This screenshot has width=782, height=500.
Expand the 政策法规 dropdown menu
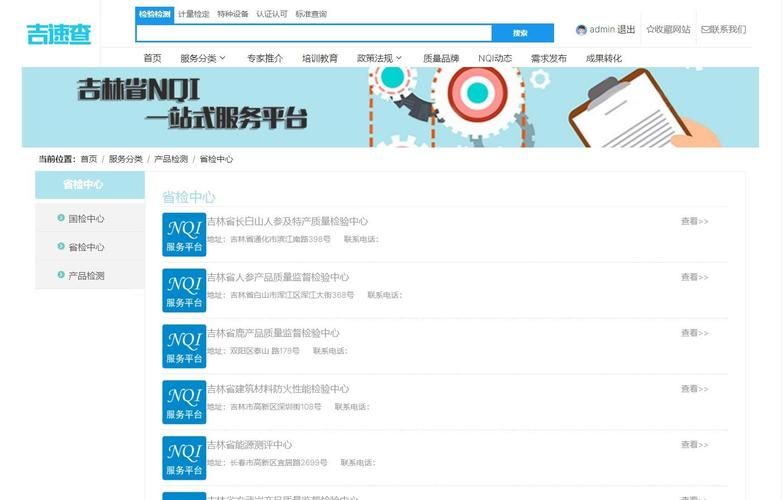pyautogui.click(x=380, y=58)
